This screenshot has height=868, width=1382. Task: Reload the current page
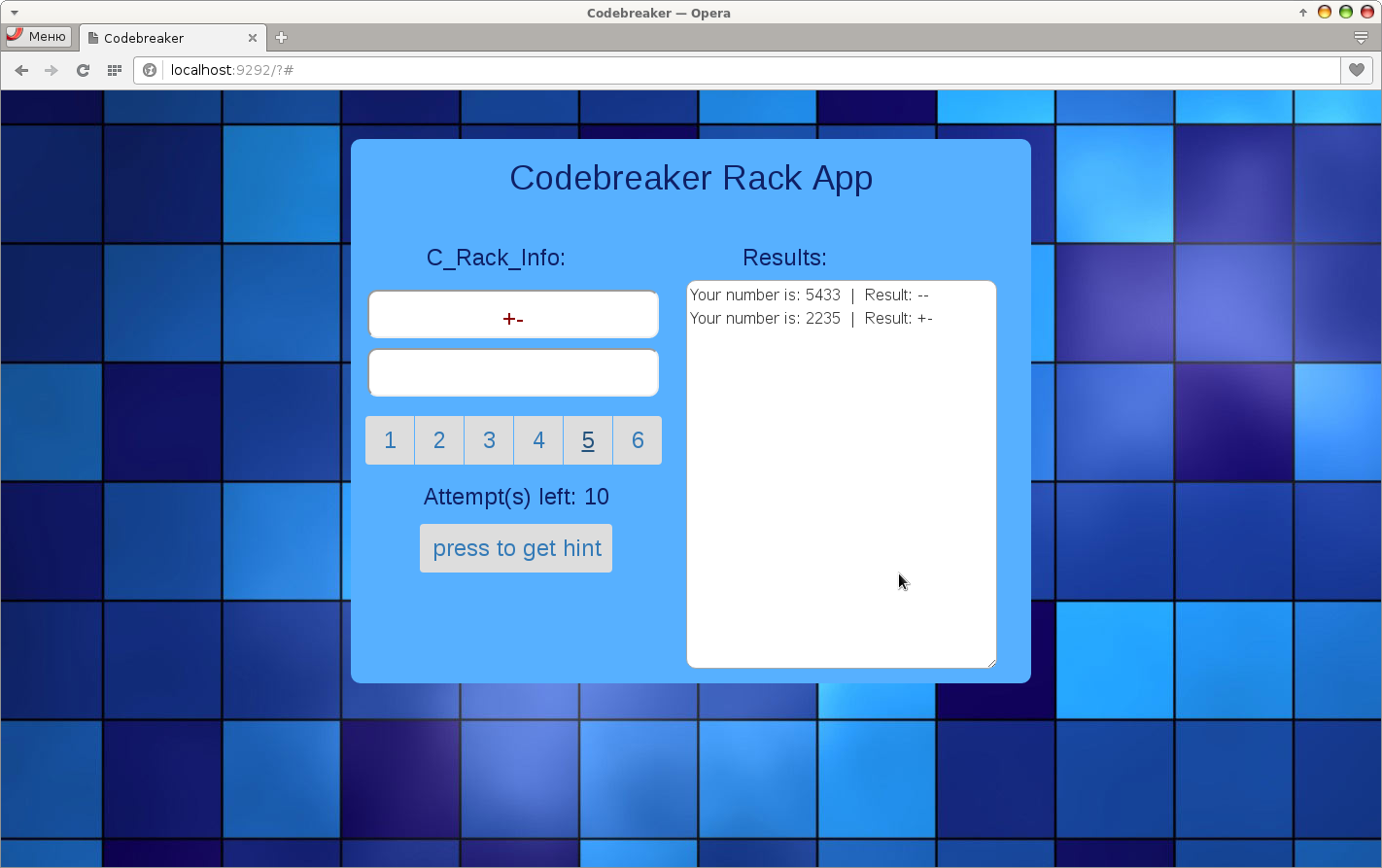tap(83, 70)
